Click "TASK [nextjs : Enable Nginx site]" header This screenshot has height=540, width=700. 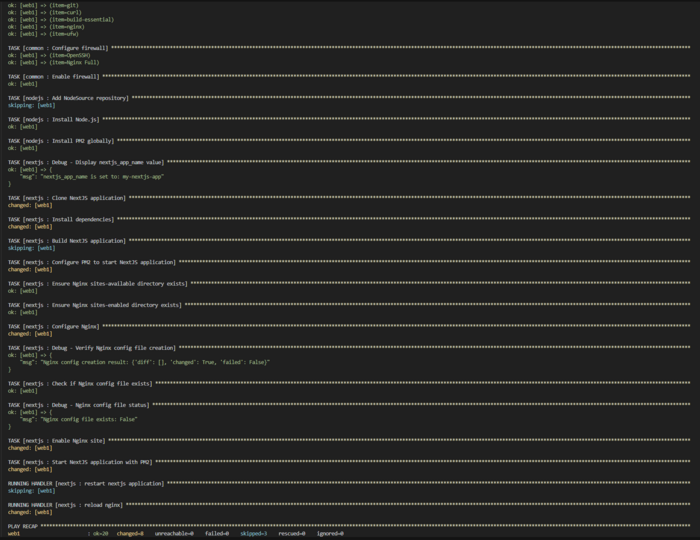tap(57, 441)
